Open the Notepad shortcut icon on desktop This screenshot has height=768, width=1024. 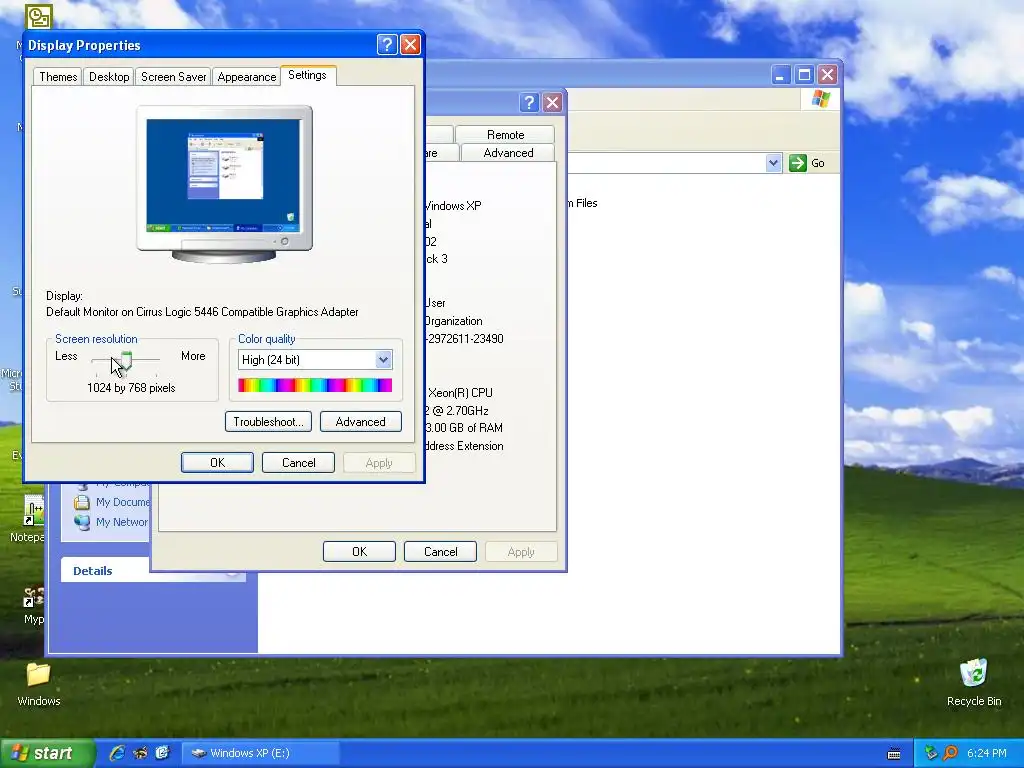(33, 510)
